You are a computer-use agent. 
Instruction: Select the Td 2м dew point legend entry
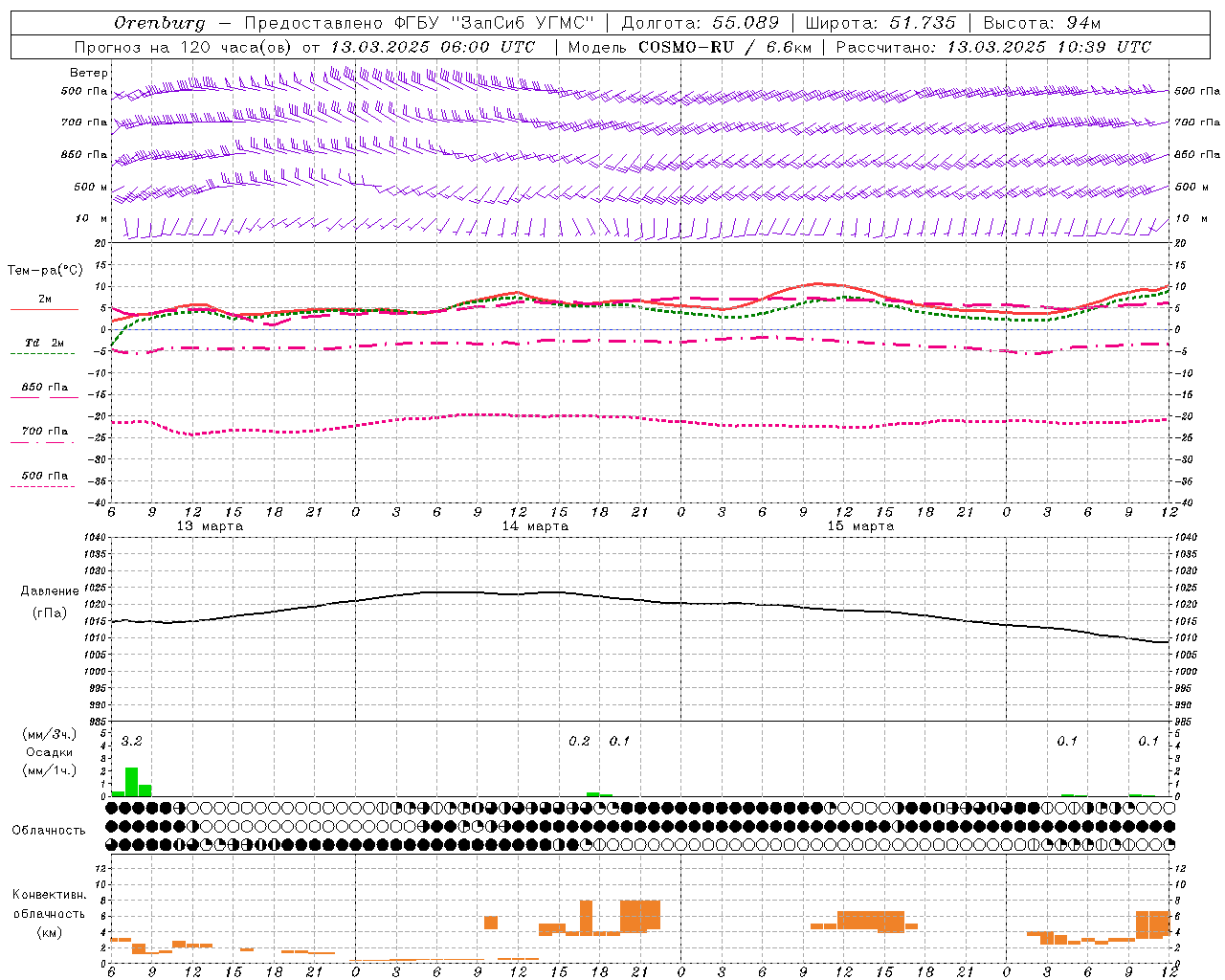45,346
